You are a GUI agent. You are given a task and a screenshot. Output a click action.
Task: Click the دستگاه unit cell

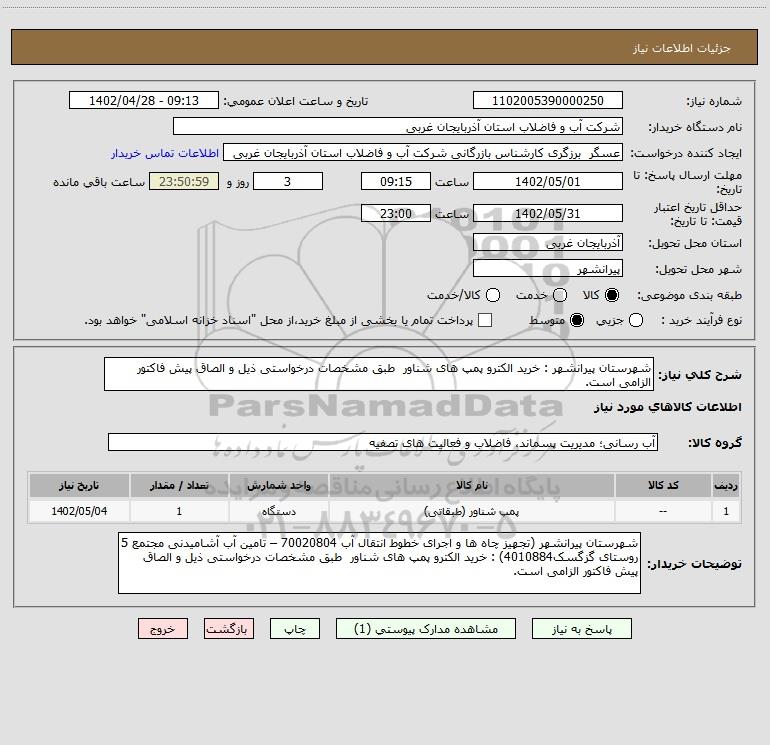click(x=278, y=511)
